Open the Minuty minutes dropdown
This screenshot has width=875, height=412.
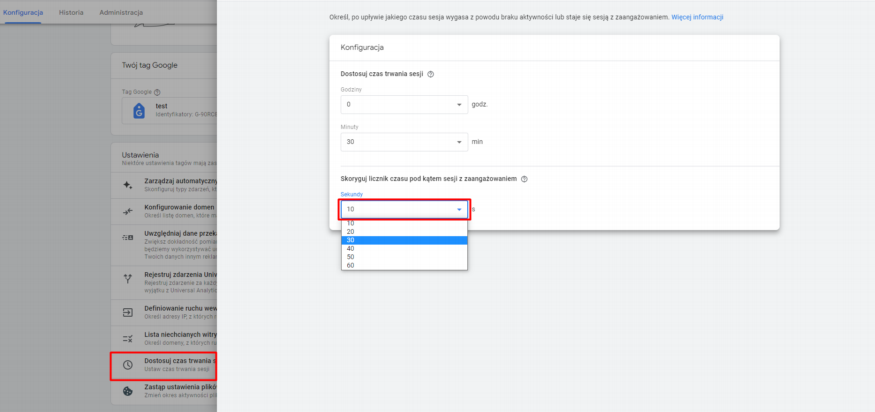click(x=403, y=142)
